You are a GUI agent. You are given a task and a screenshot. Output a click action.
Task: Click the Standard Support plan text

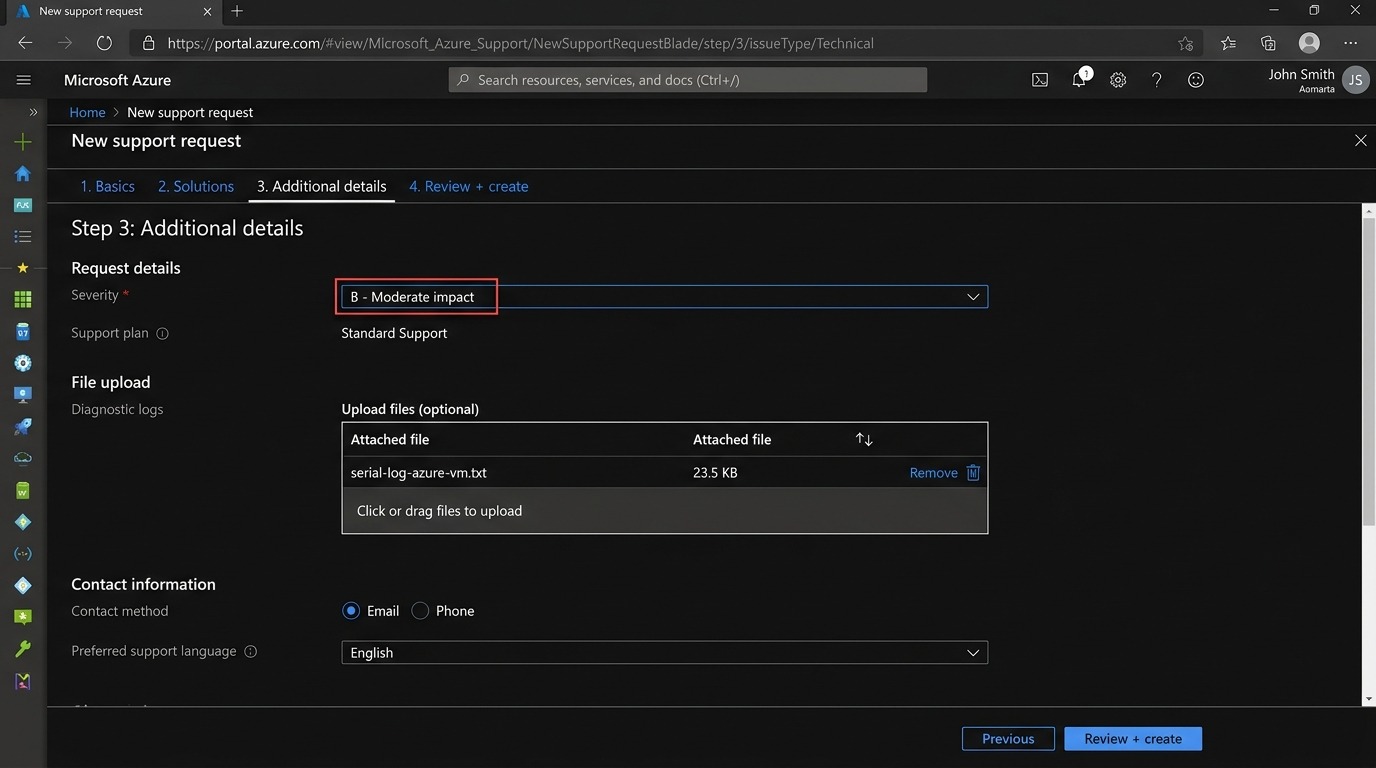[394, 333]
